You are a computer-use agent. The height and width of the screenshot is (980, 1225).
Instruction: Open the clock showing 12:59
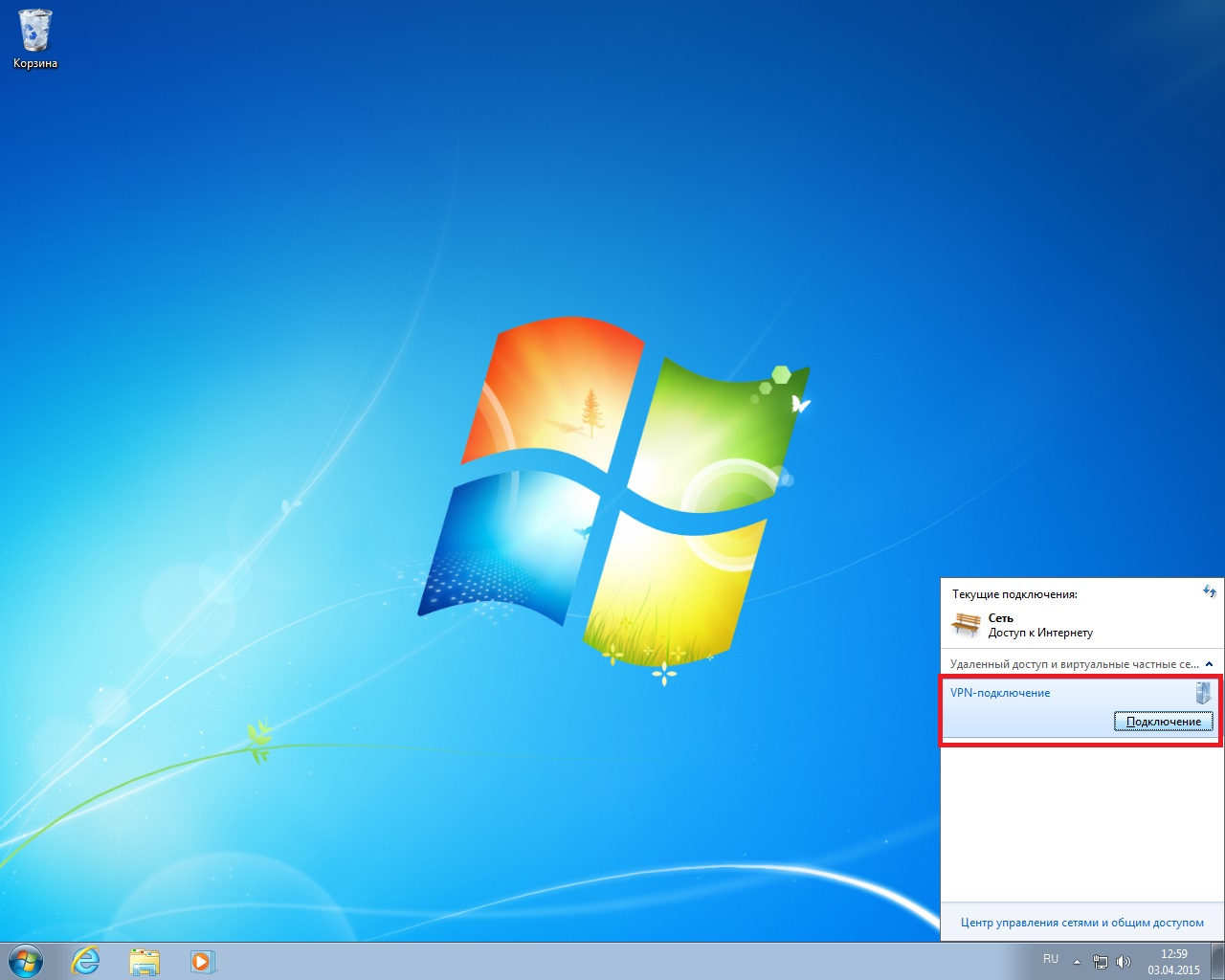[1174, 962]
